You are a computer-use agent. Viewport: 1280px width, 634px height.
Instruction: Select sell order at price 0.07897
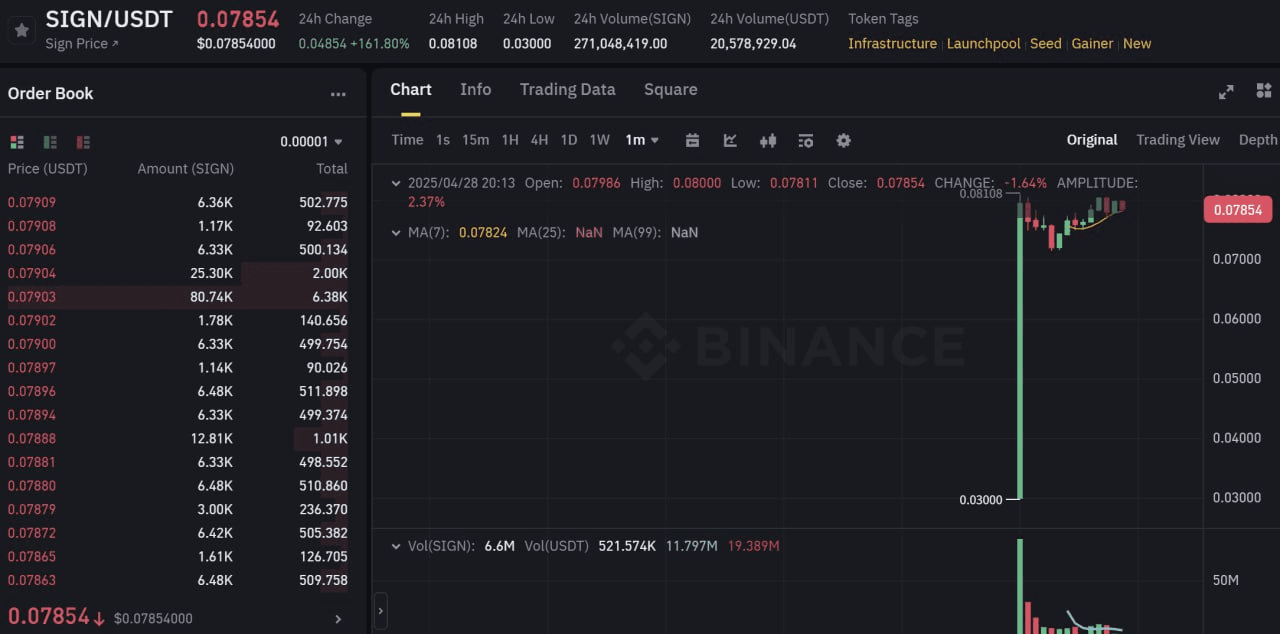coord(178,368)
